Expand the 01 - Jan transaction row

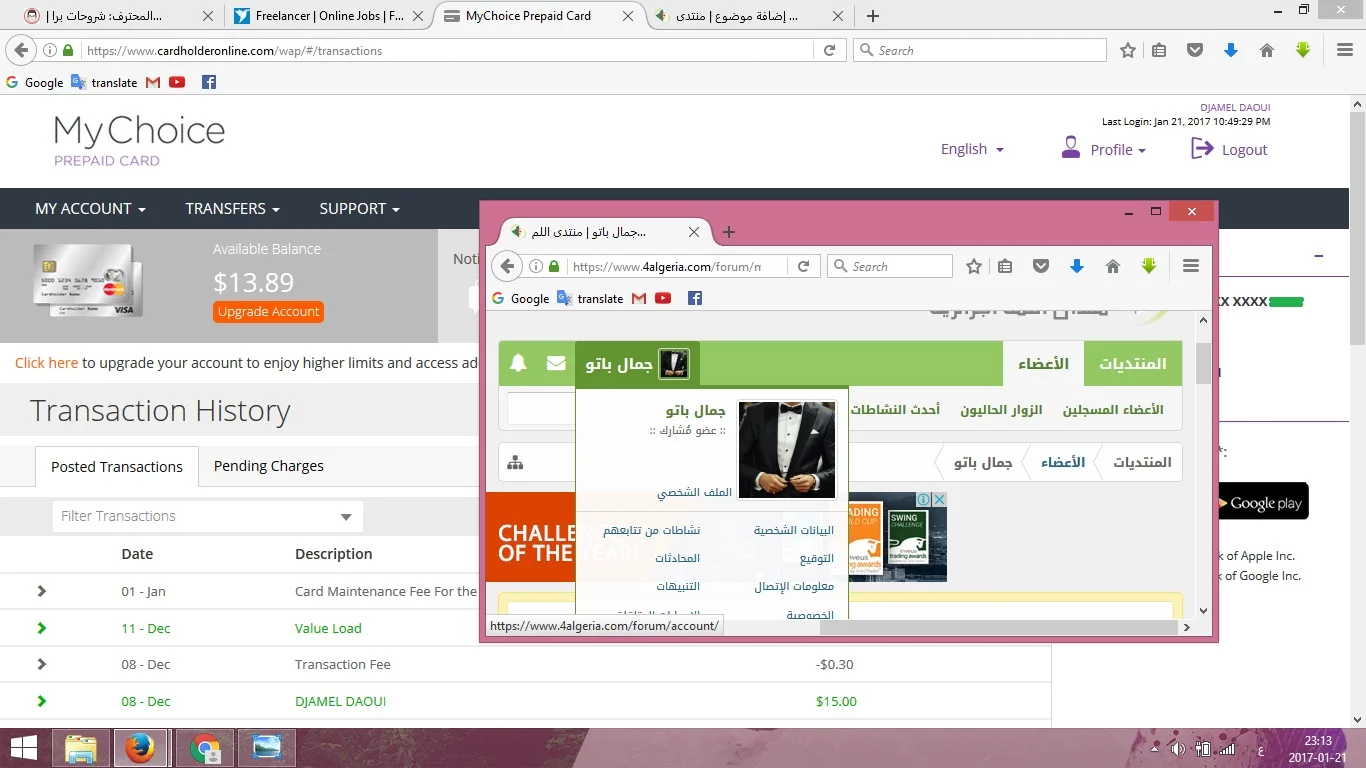(x=41, y=591)
